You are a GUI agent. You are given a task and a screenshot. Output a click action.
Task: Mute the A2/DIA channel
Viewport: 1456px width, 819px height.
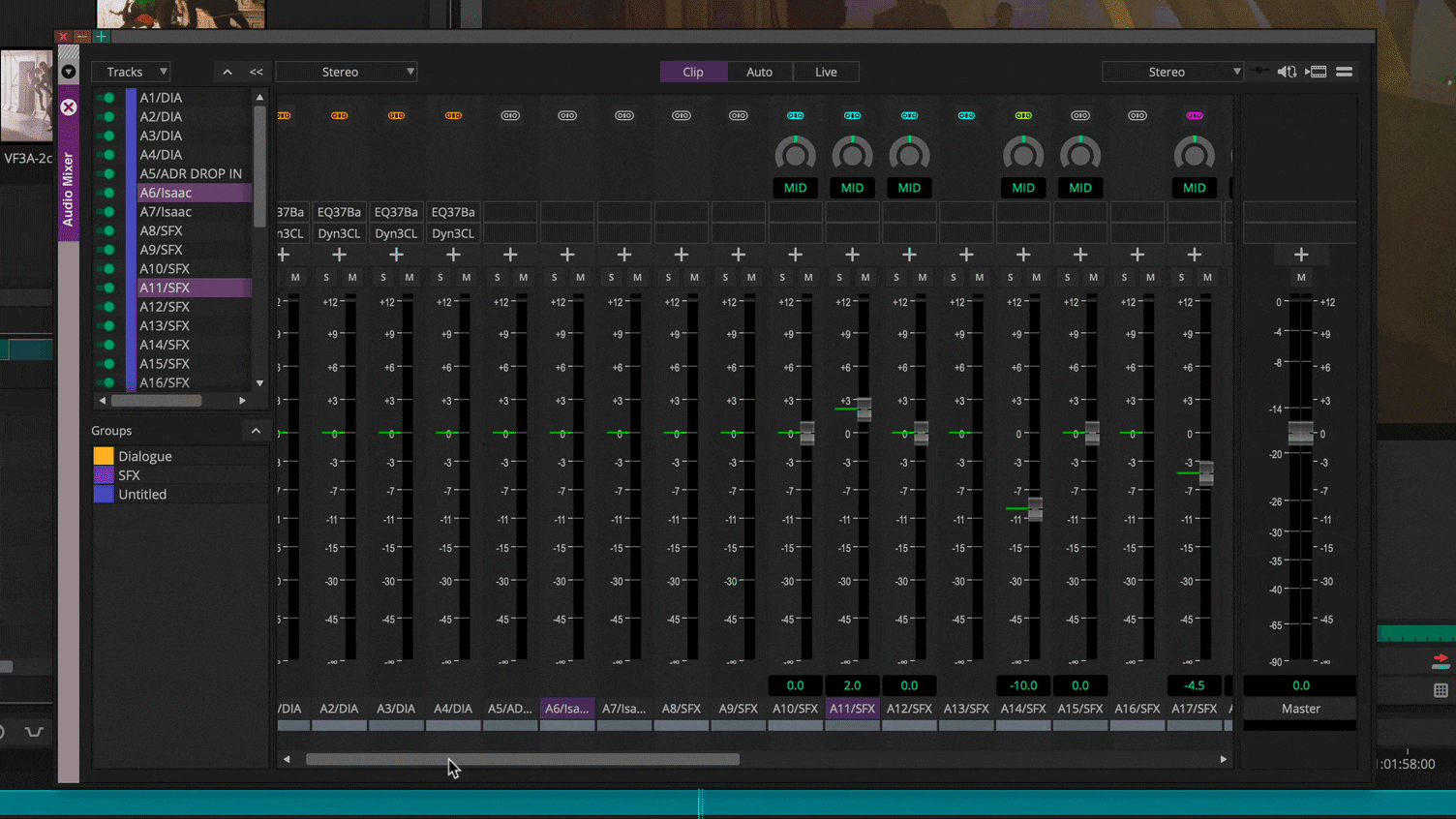click(x=352, y=278)
